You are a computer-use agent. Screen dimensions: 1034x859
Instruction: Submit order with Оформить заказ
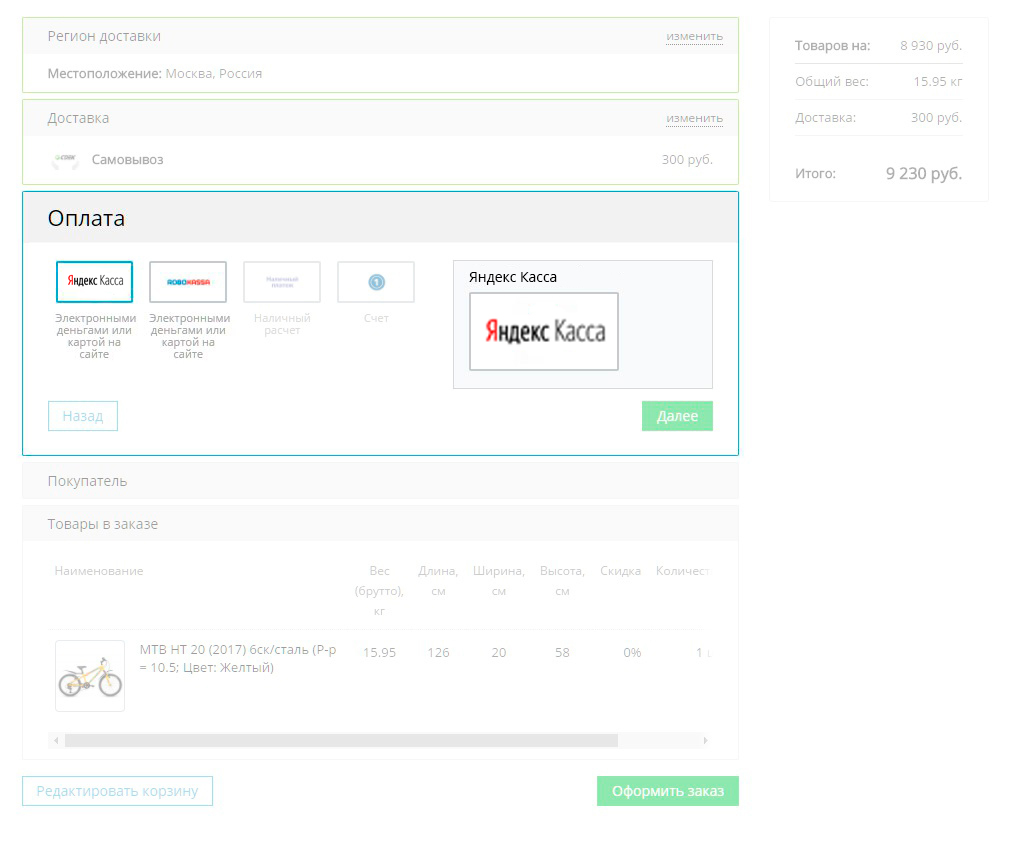(668, 791)
